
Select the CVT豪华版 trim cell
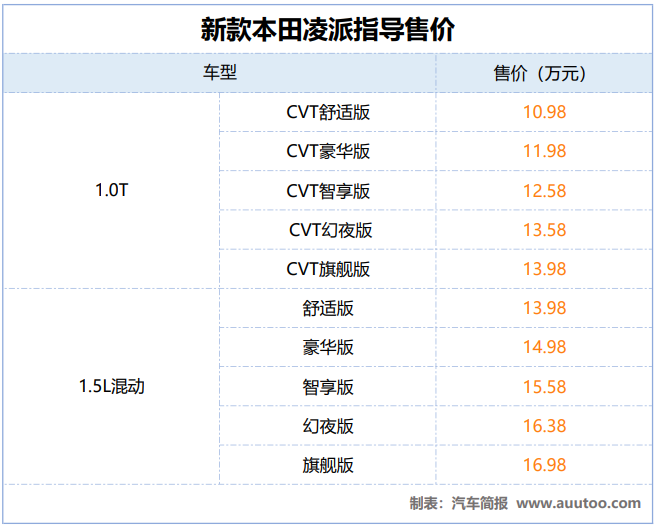coord(328,151)
